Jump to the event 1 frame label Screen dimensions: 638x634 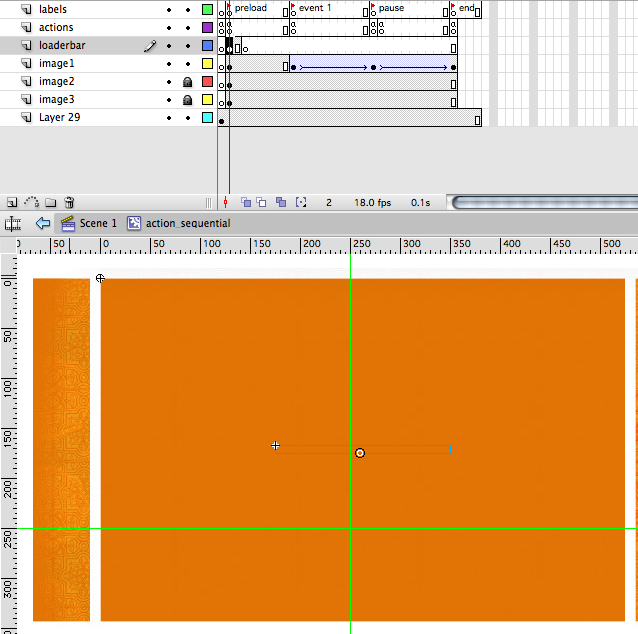pos(315,8)
